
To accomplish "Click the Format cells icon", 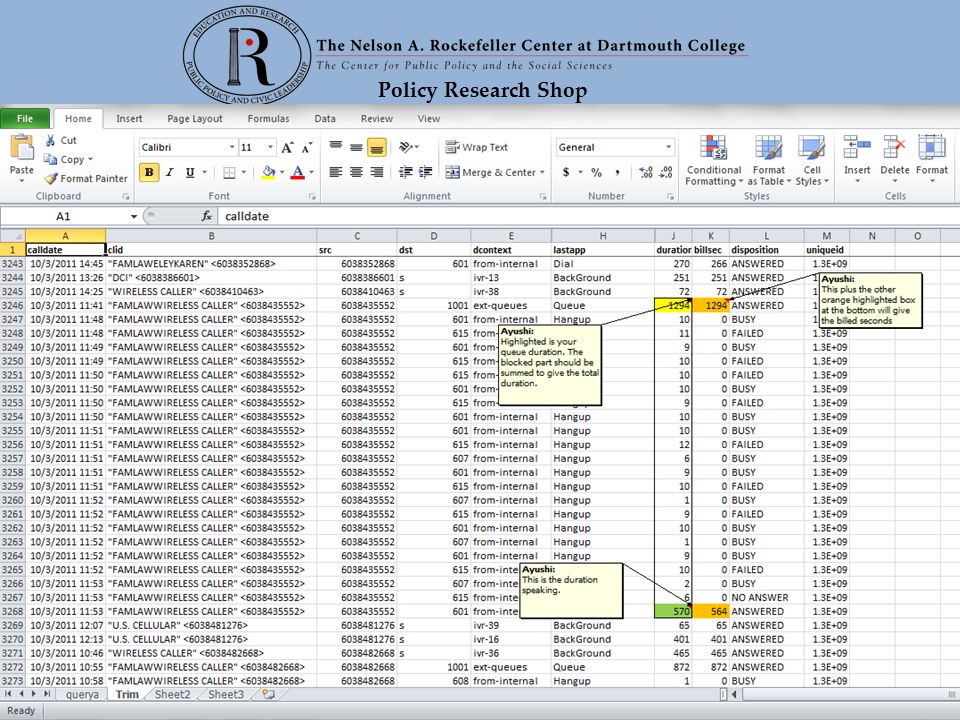I will 932,147.
